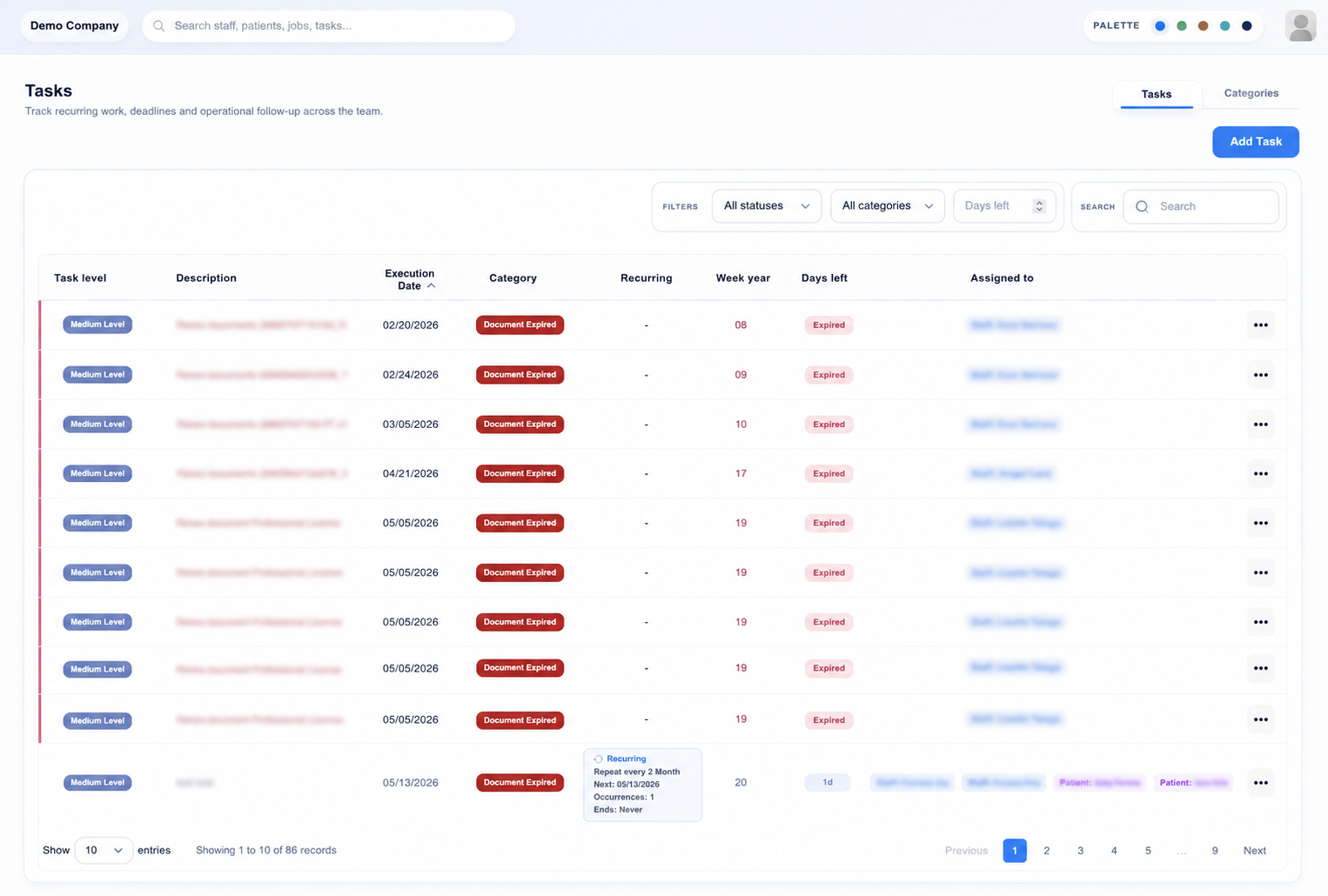Focus the global search staff, patients field

tap(329, 26)
